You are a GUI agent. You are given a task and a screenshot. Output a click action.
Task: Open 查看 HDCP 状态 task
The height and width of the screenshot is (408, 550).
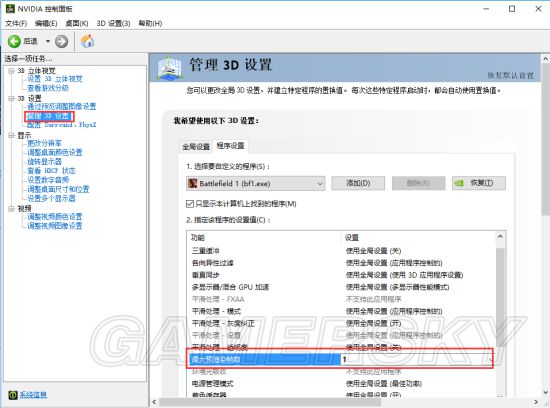pos(52,171)
